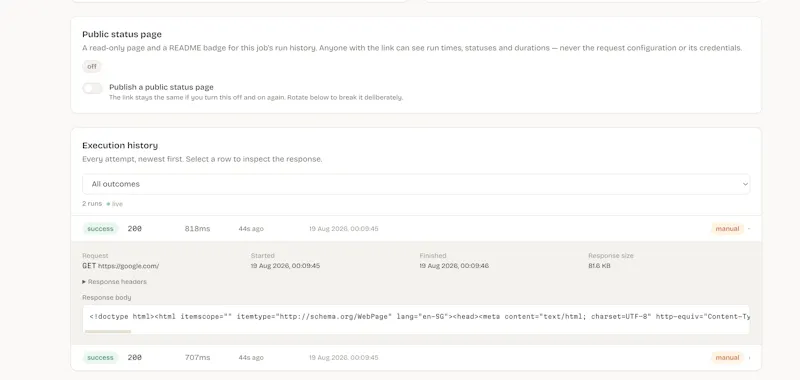Viewport: 800px width, 380px height.
Task: Collapse the 818ms run row chevron
Action: click(749, 229)
